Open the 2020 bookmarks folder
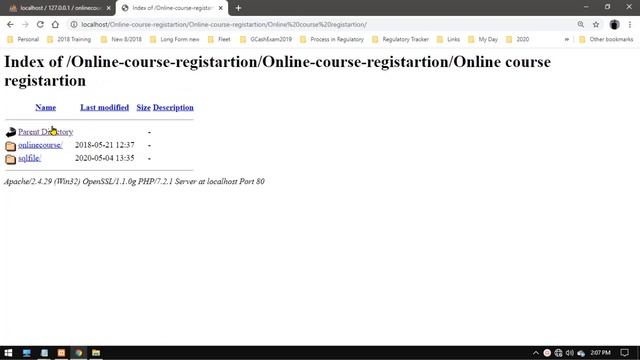The image size is (640, 360). [517, 39]
